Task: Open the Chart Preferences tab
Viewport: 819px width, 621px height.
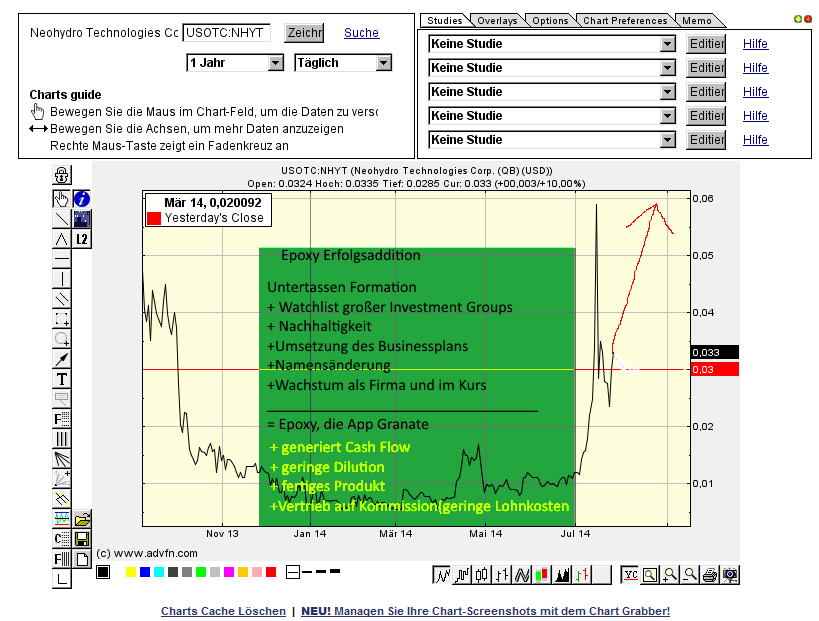Action: click(624, 20)
